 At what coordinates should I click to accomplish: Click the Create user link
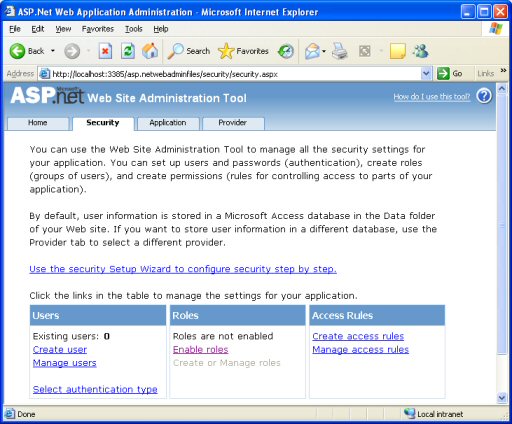pyautogui.click(x=60, y=349)
